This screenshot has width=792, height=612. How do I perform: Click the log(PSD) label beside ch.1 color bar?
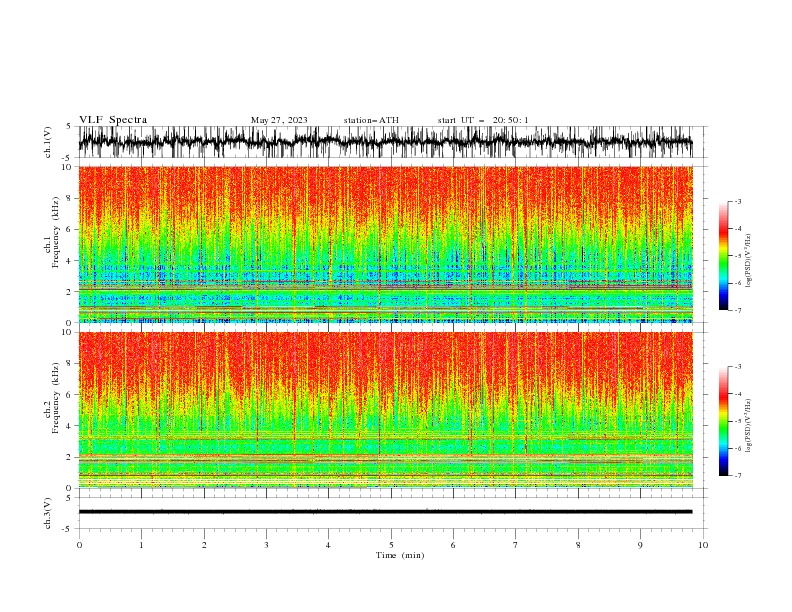748,261
